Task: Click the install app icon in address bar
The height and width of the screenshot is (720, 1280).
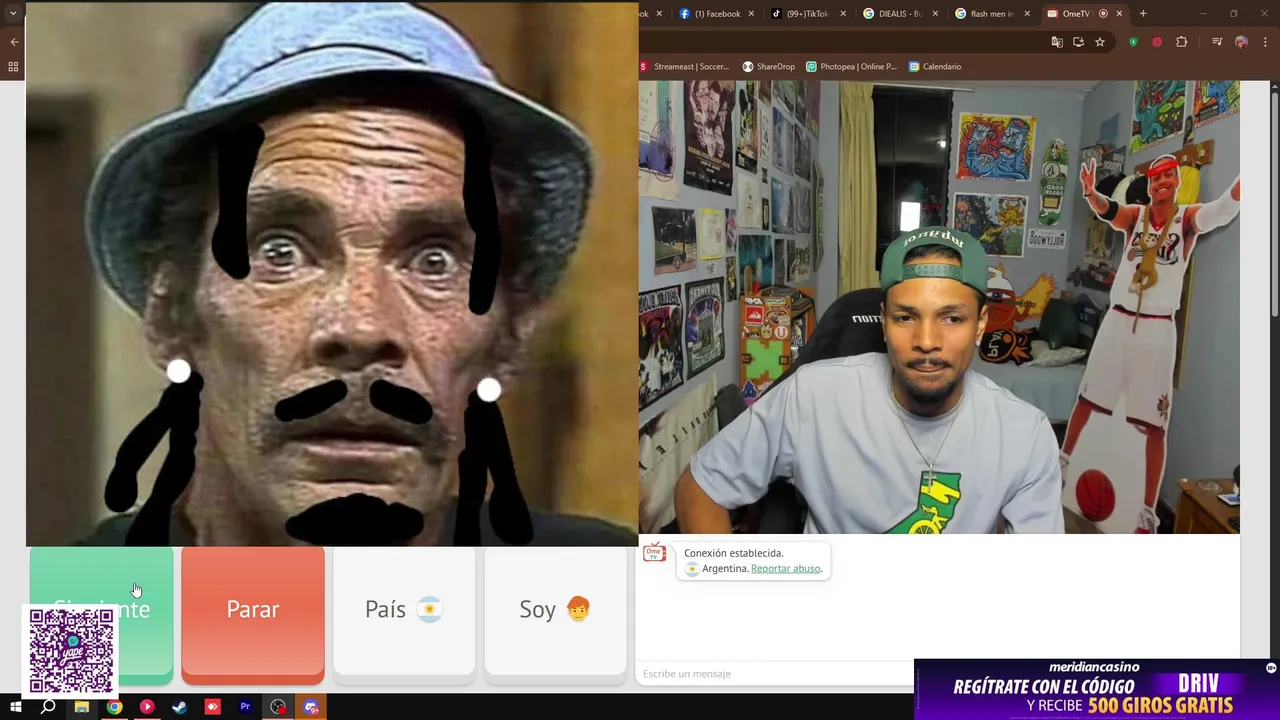Action: (1078, 42)
